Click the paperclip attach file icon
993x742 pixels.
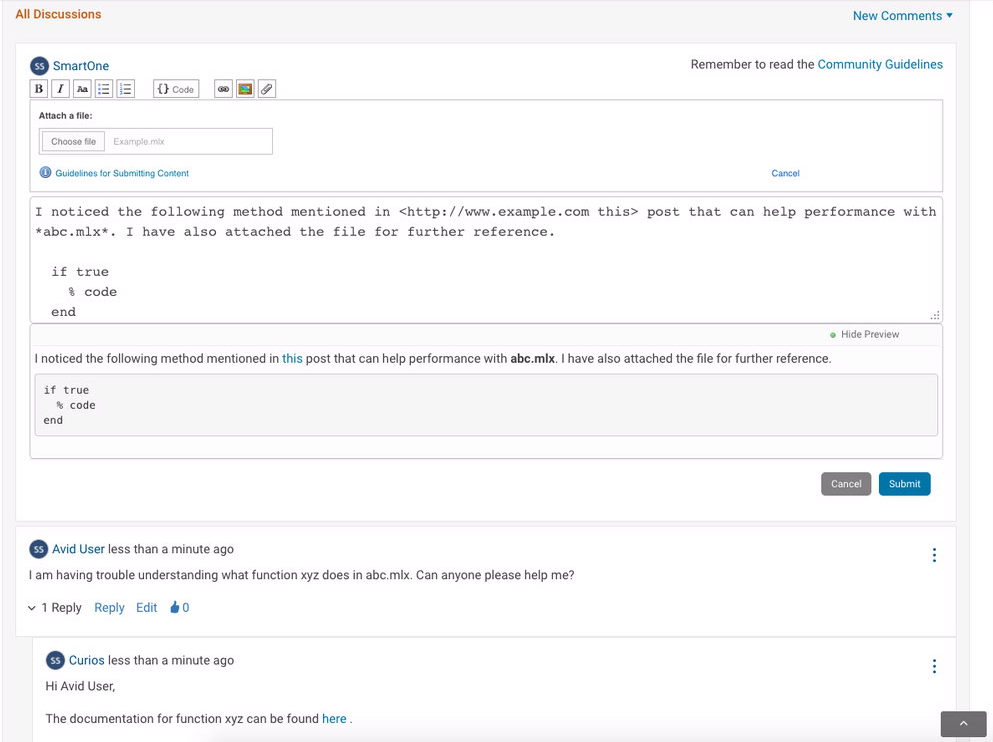click(x=266, y=89)
